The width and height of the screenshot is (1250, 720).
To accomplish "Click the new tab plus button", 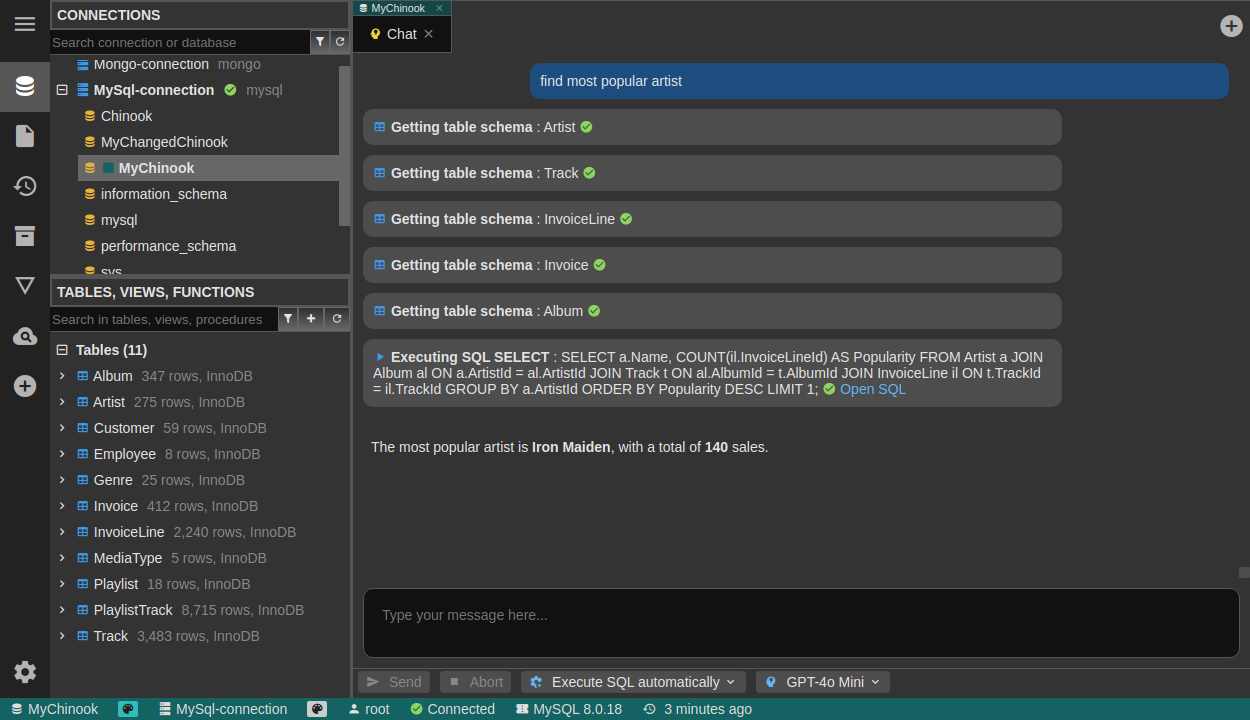I will 1231,26.
